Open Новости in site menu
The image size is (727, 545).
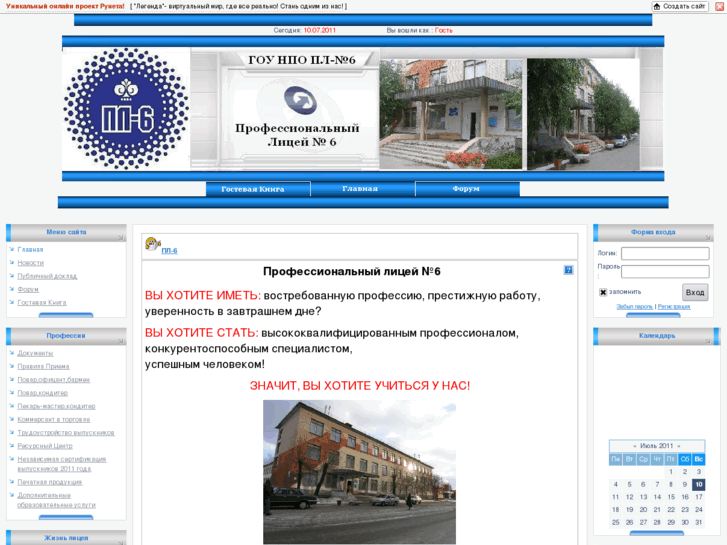tap(31, 263)
